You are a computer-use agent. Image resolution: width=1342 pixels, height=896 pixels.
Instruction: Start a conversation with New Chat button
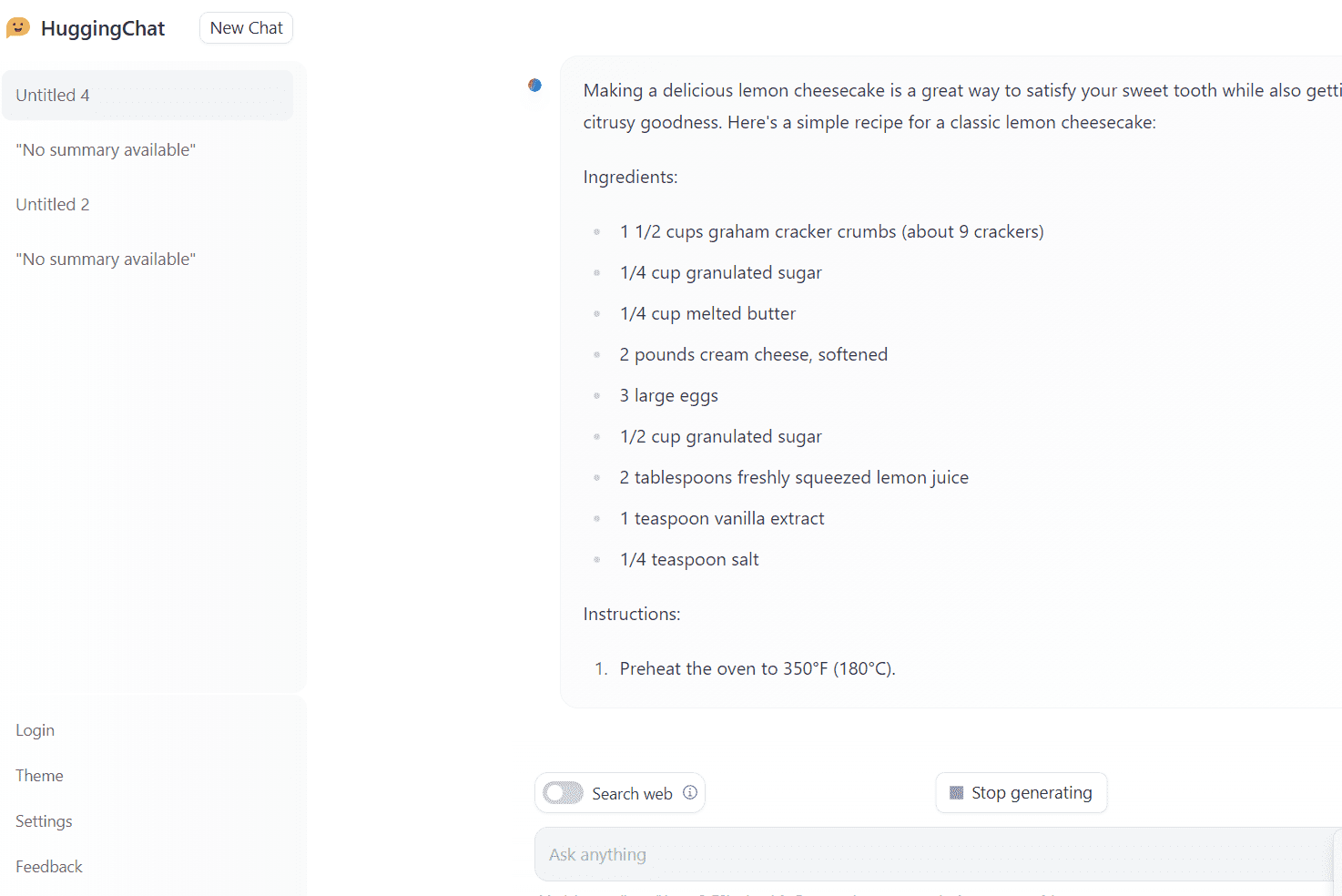(246, 28)
